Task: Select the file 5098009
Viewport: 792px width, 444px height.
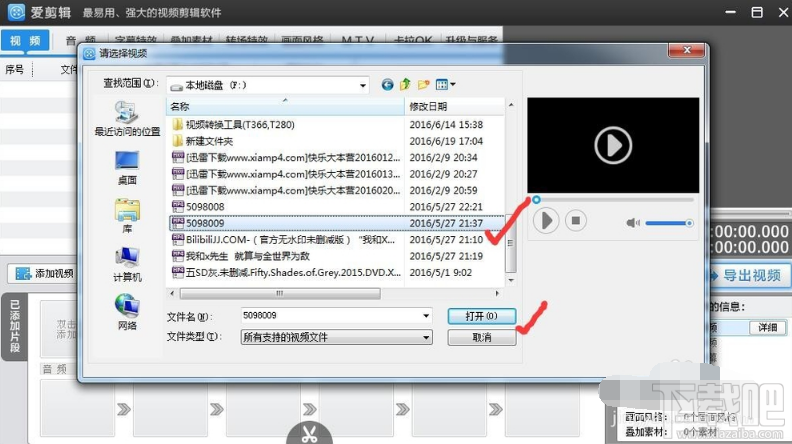Action: tap(336, 223)
